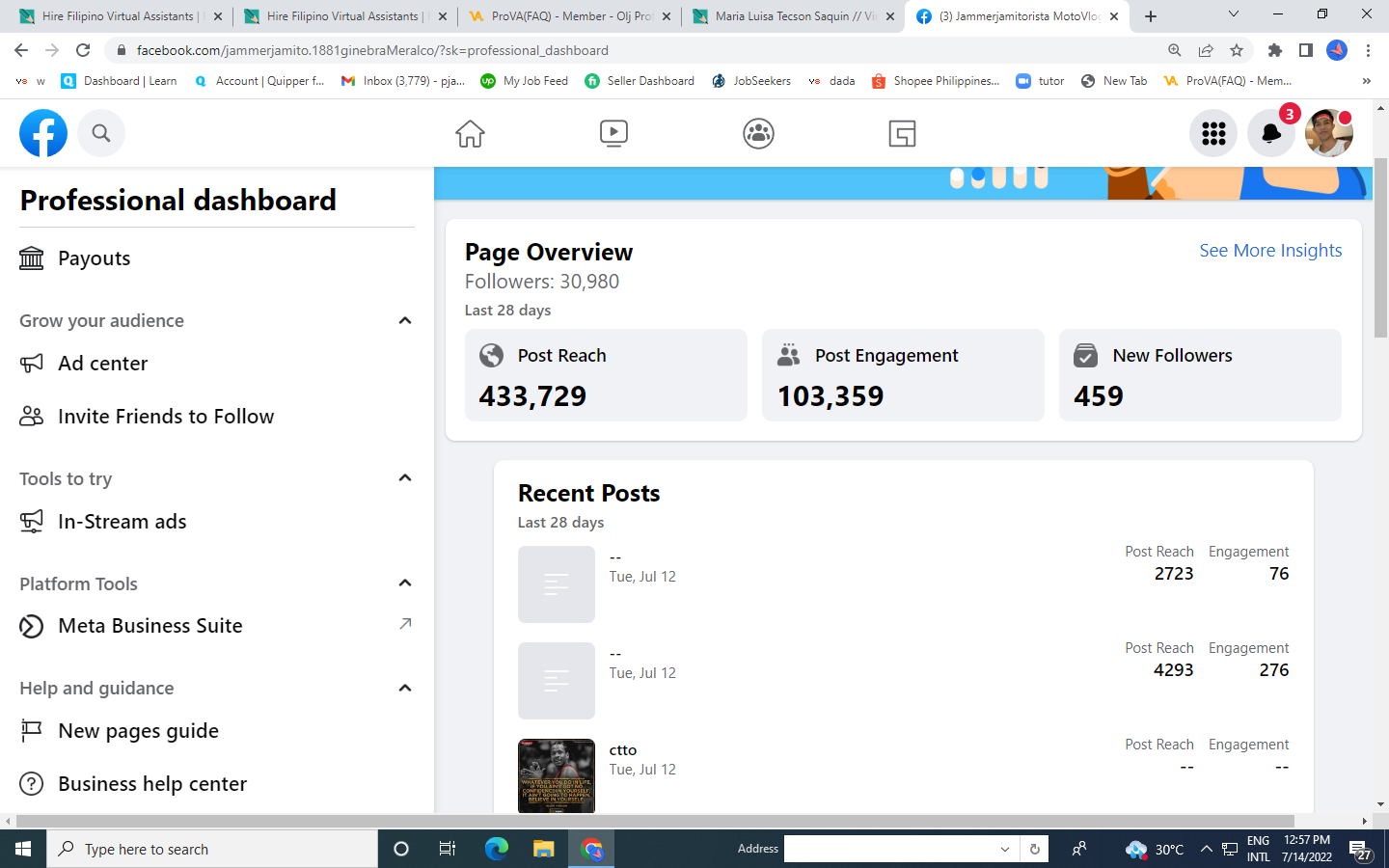Open the Groups icon

(x=758, y=133)
